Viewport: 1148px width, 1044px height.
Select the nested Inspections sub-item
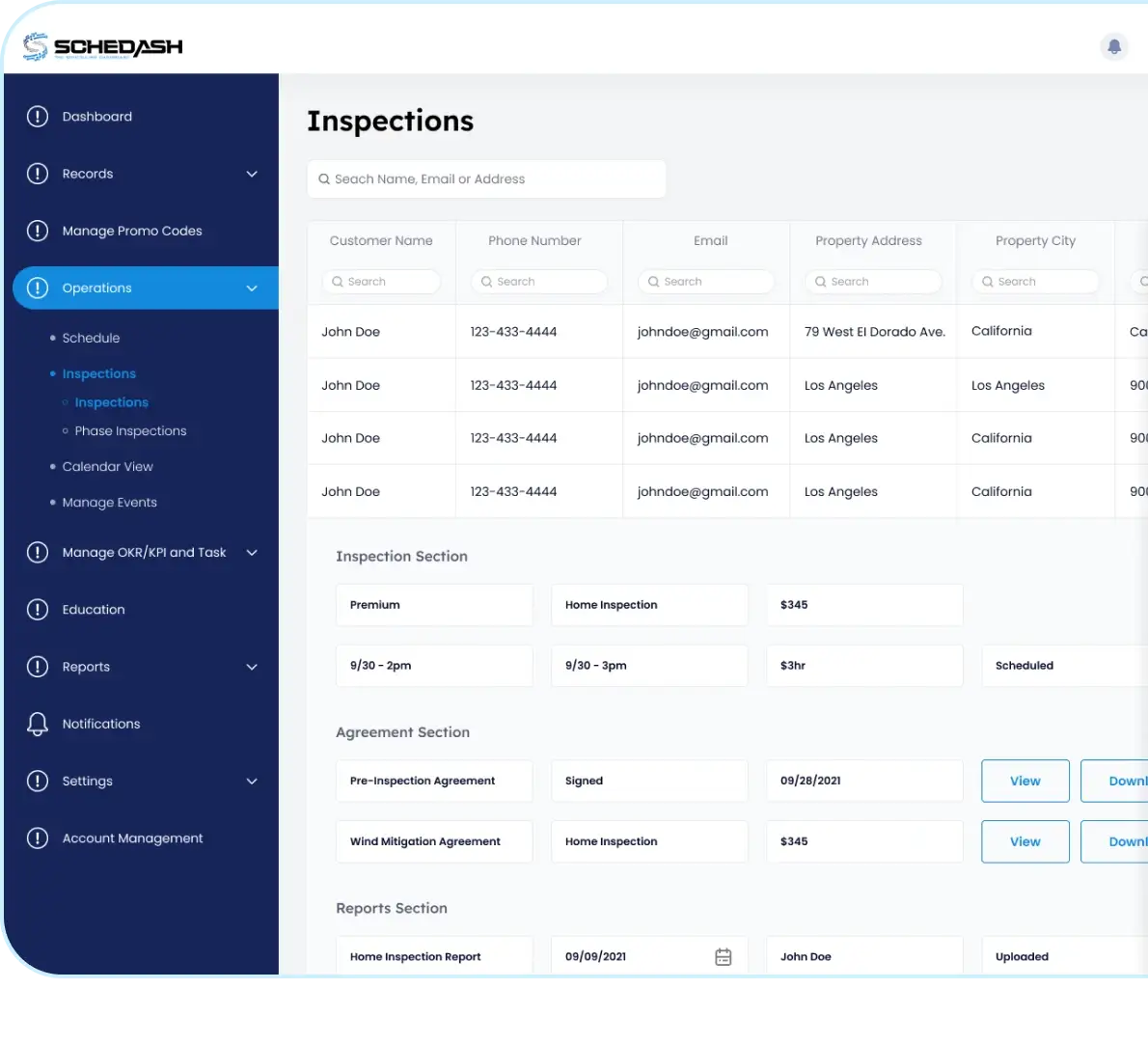[111, 402]
